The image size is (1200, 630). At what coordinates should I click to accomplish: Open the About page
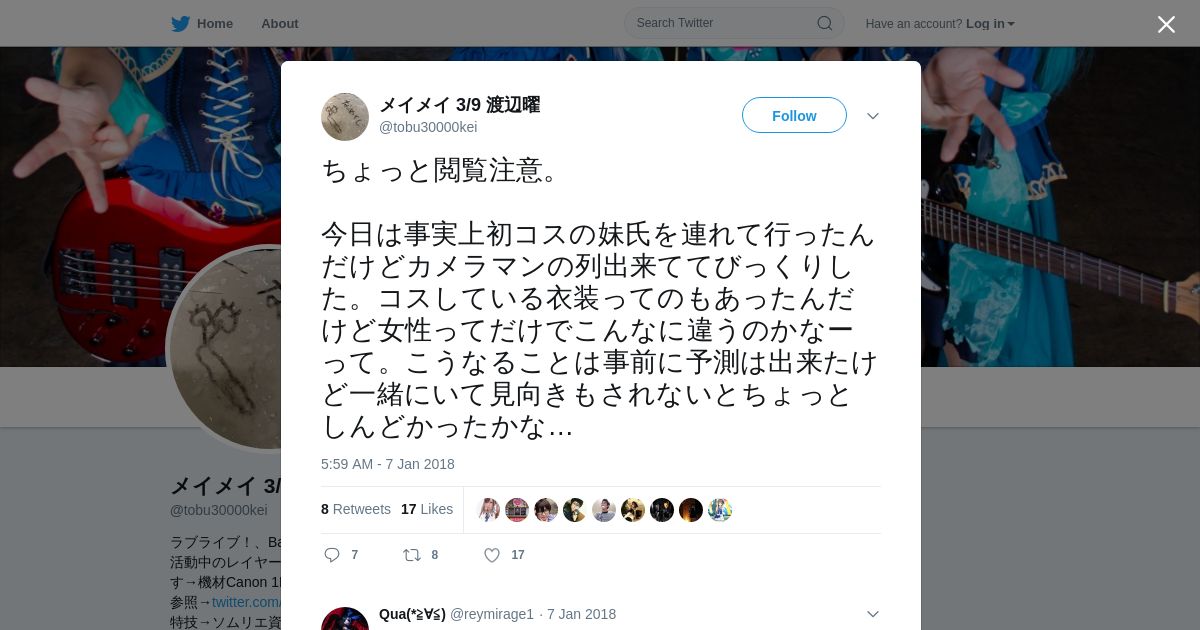280,24
